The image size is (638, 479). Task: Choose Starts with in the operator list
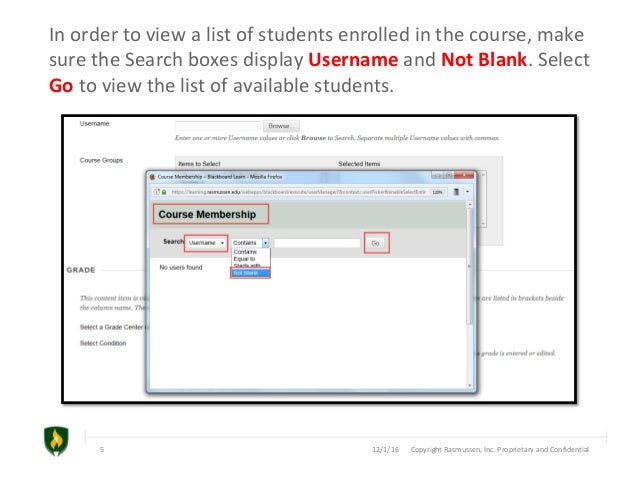(247, 265)
